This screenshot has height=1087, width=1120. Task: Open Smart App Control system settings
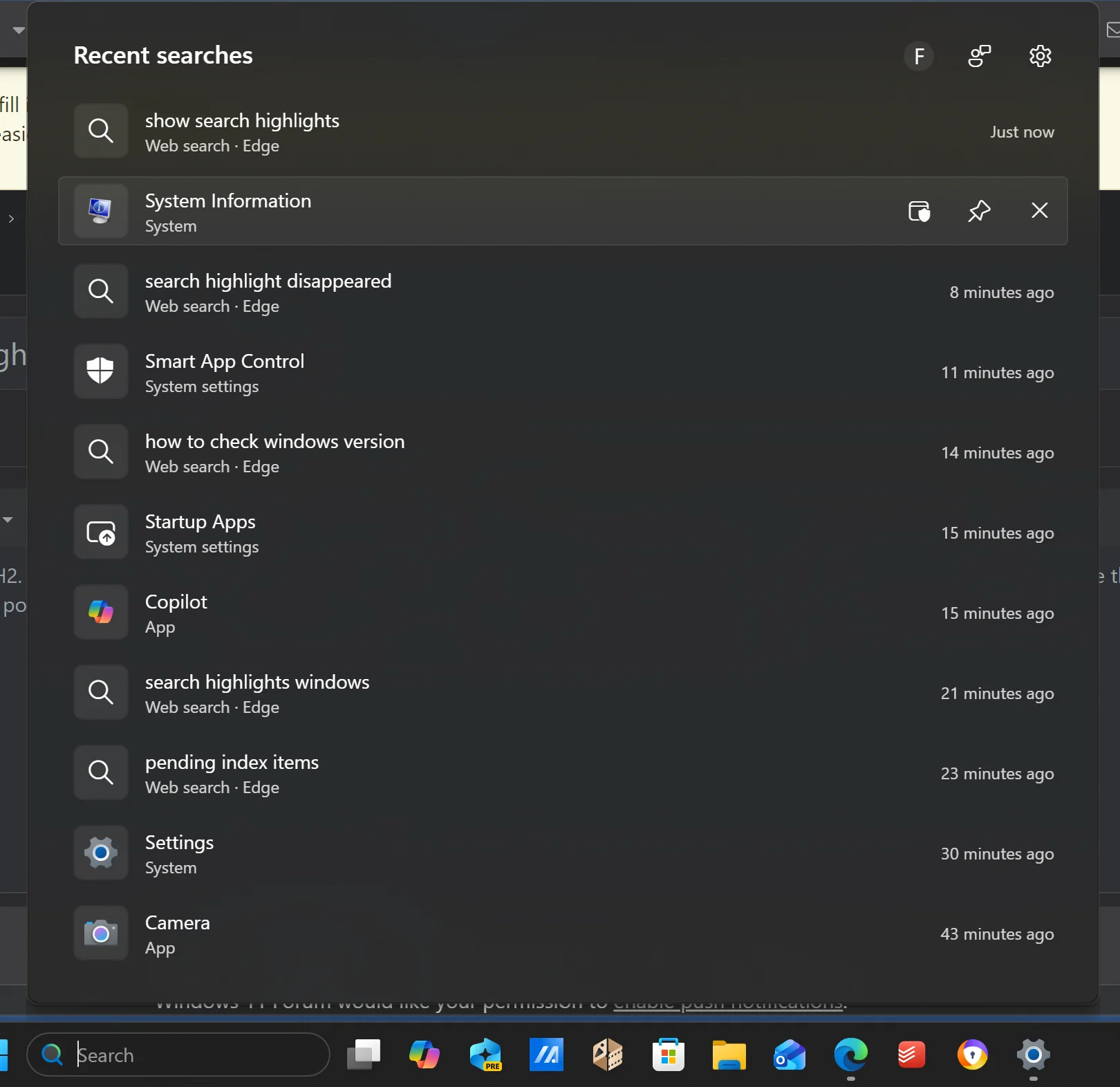(x=563, y=372)
